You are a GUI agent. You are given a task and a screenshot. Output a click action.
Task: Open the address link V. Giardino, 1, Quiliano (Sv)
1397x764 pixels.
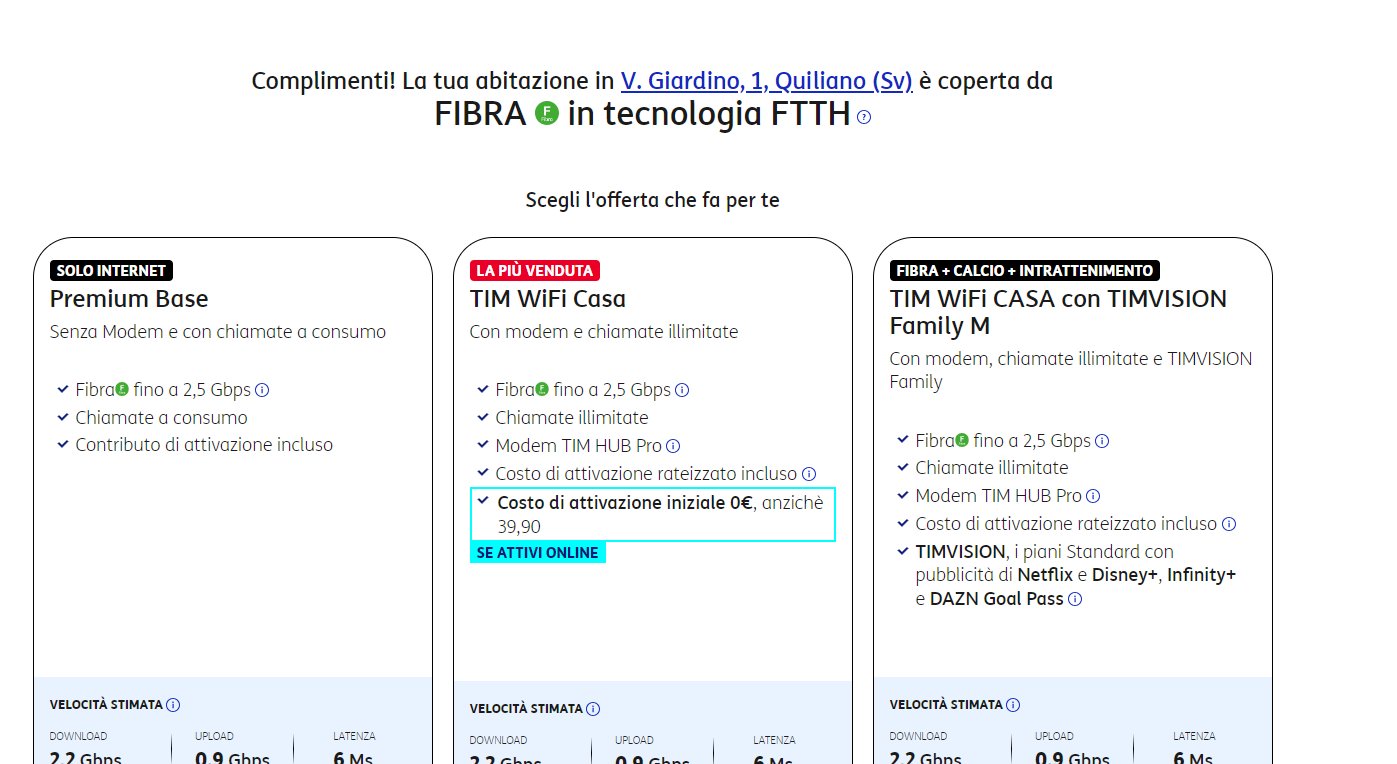pos(767,81)
